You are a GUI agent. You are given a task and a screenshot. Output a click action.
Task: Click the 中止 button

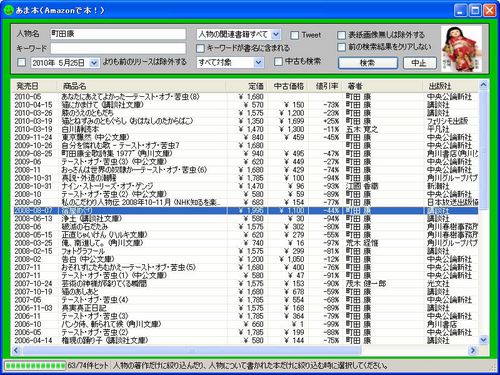[419, 63]
